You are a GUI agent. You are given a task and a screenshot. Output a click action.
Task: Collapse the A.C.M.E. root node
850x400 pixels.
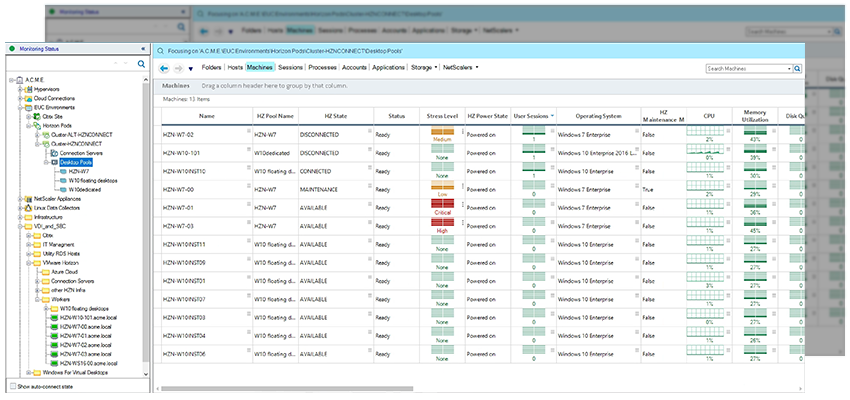click(x=12, y=80)
